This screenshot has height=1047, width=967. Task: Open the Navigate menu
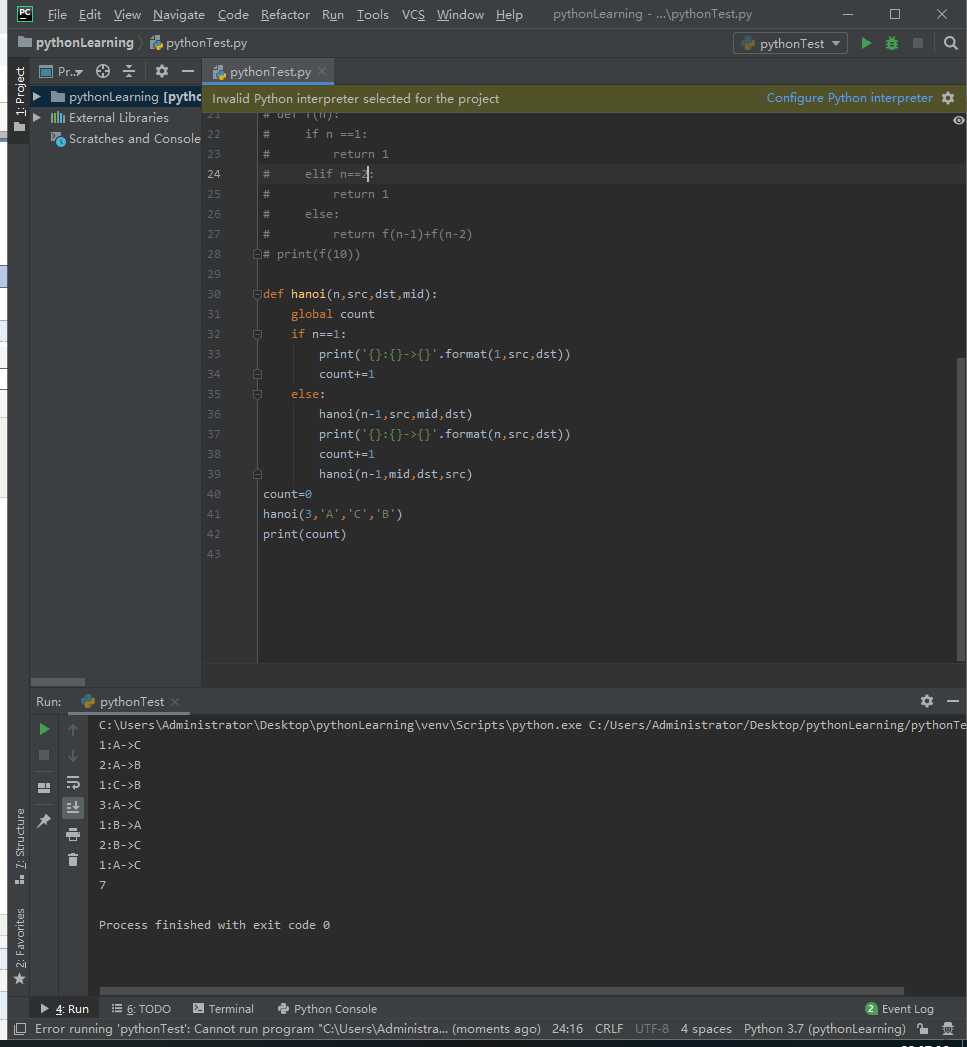point(178,15)
